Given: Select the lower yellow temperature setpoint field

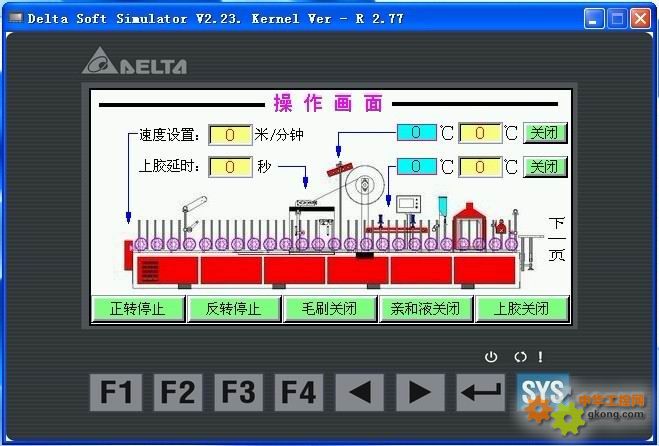Looking at the screenshot, I should (x=480, y=167).
